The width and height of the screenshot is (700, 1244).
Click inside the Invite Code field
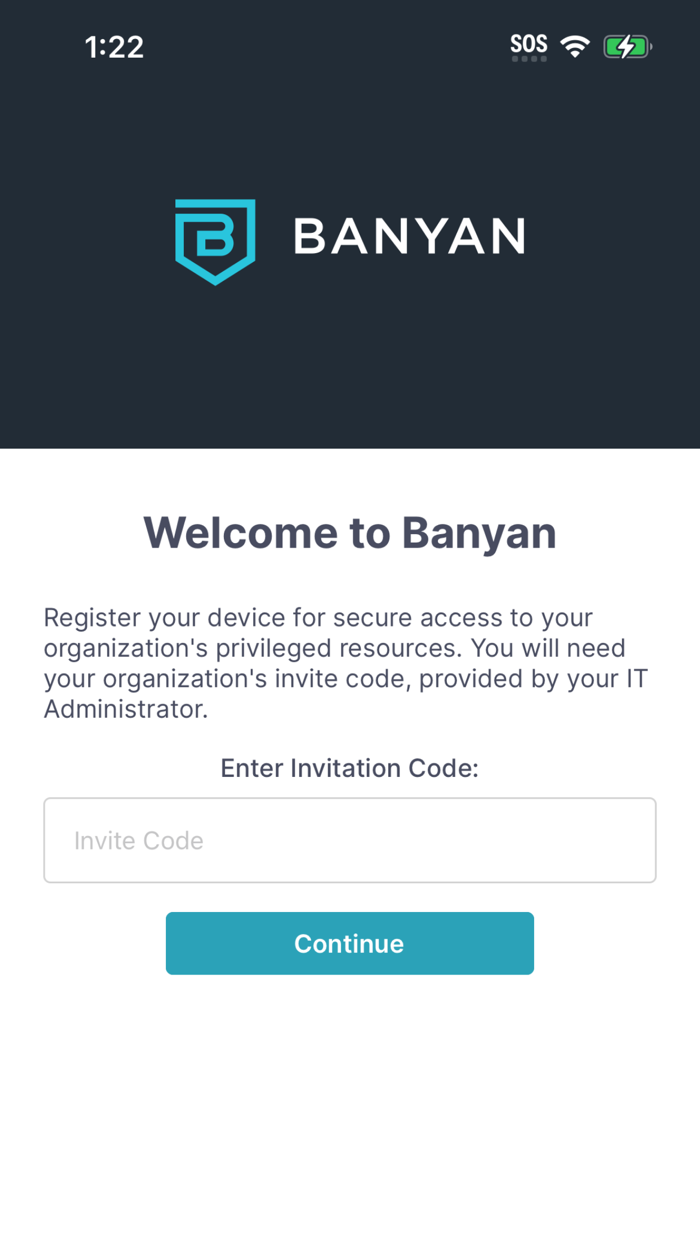349,840
